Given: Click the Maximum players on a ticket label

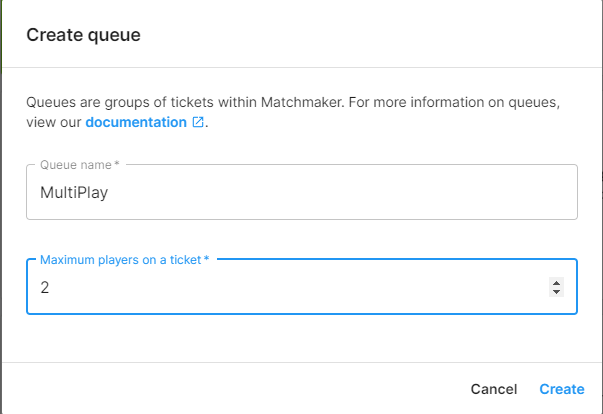Looking at the screenshot, I should point(121,260).
